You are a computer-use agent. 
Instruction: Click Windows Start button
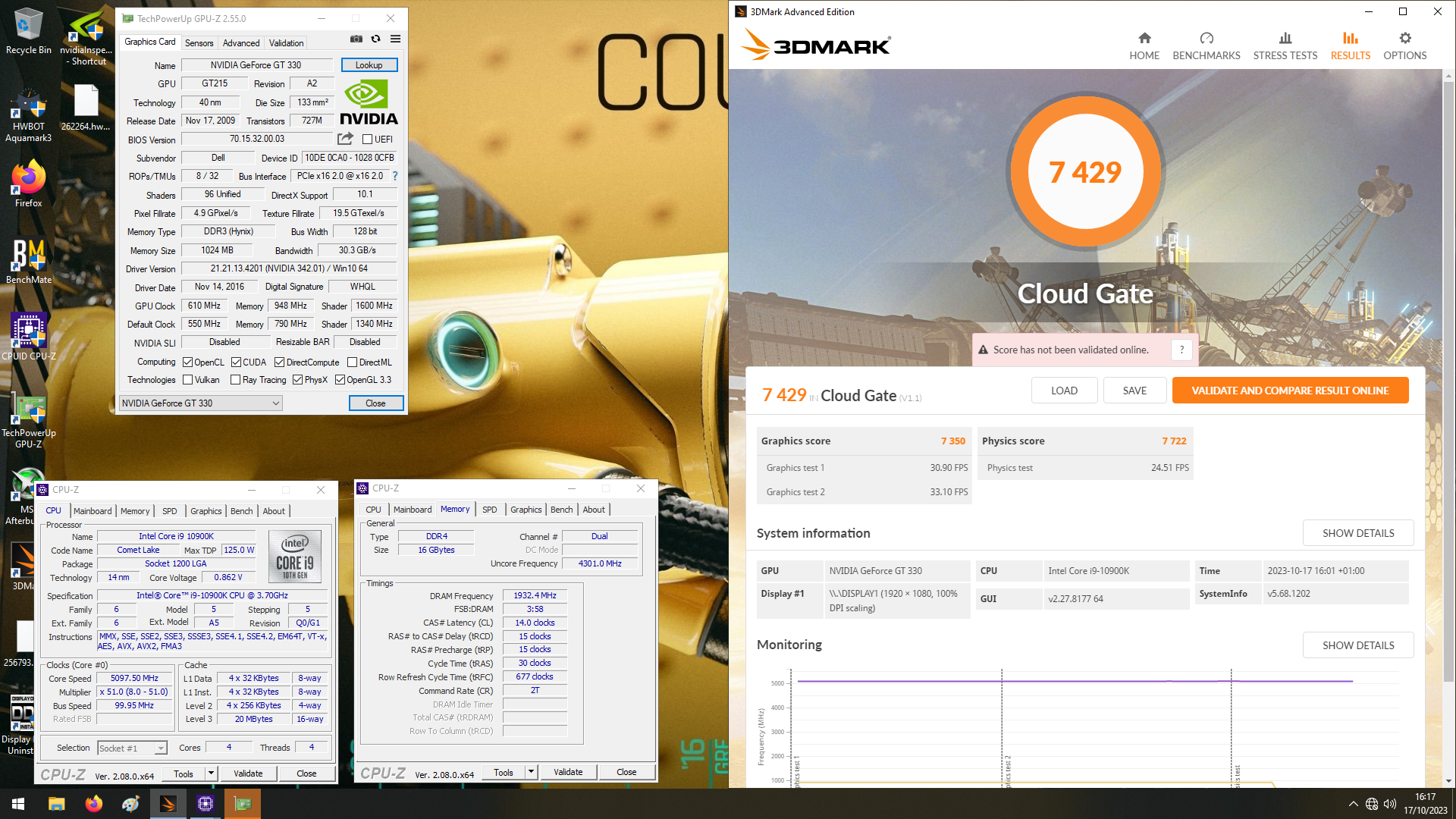click(18, 804)
